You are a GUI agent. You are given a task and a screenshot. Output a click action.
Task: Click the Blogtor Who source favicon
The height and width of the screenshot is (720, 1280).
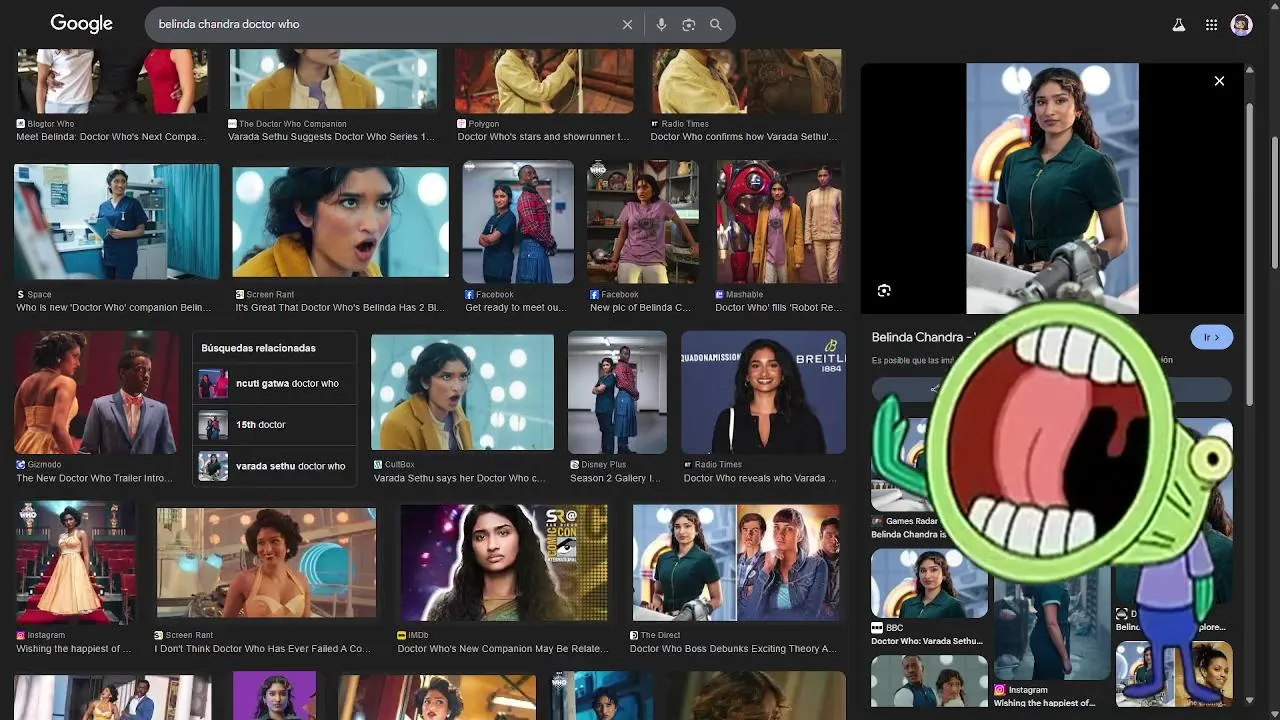click(x=20, y=124)
